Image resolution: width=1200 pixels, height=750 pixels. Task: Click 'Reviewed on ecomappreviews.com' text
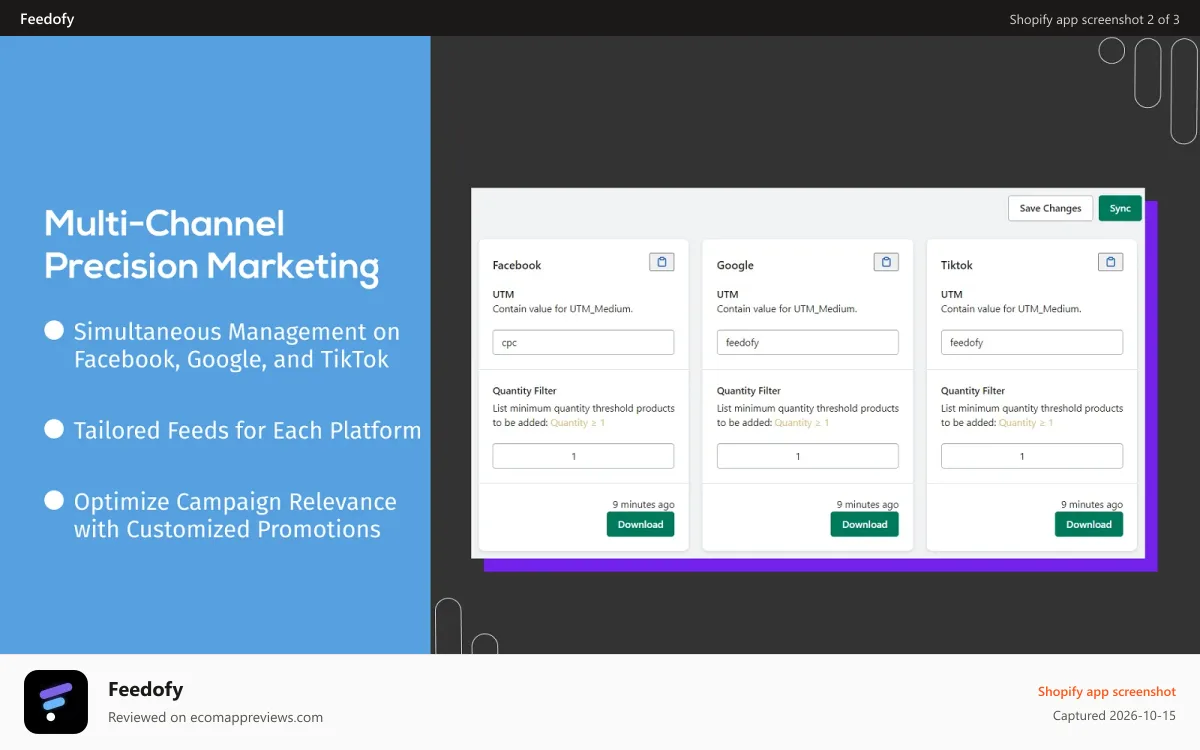tap(215, 717)
